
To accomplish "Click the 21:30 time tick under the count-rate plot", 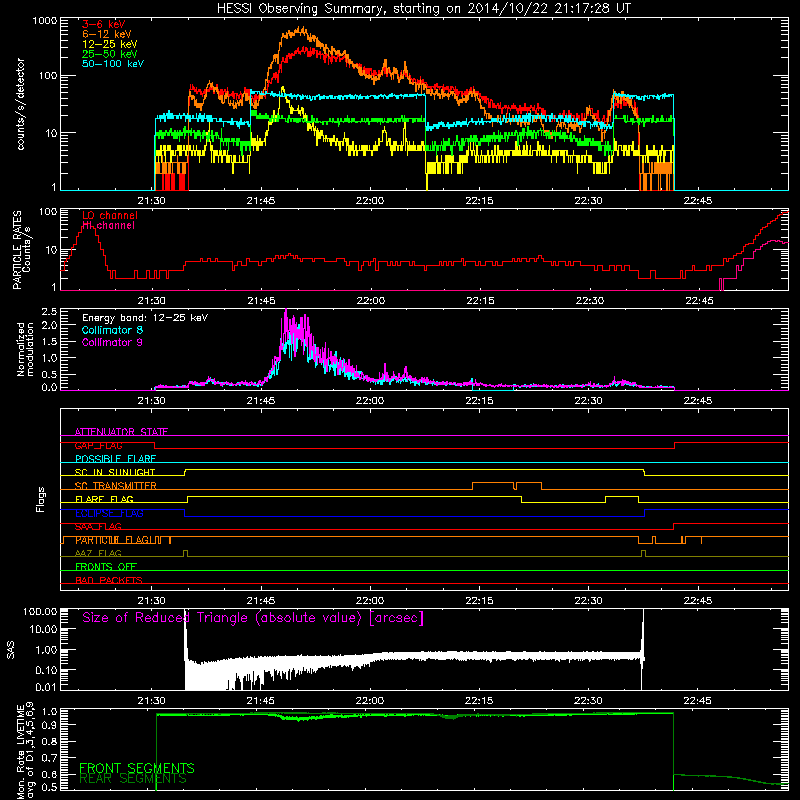I will [x=152, y=201].
